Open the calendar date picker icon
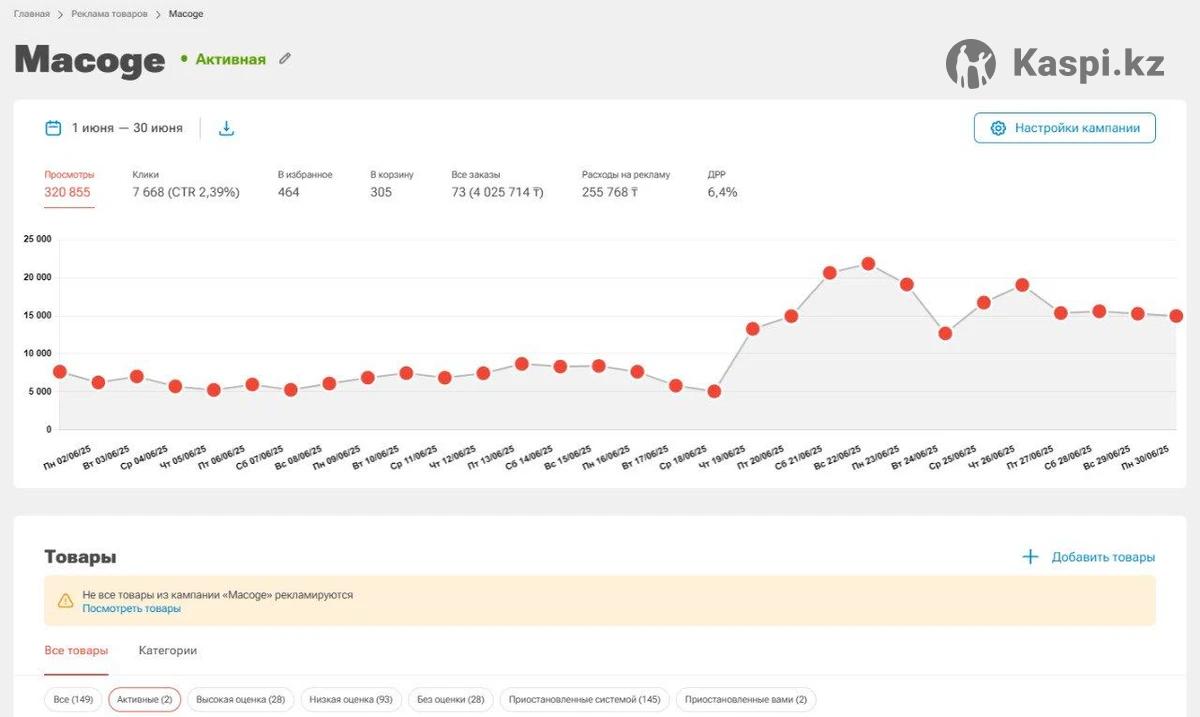 (x=53, y=128)
